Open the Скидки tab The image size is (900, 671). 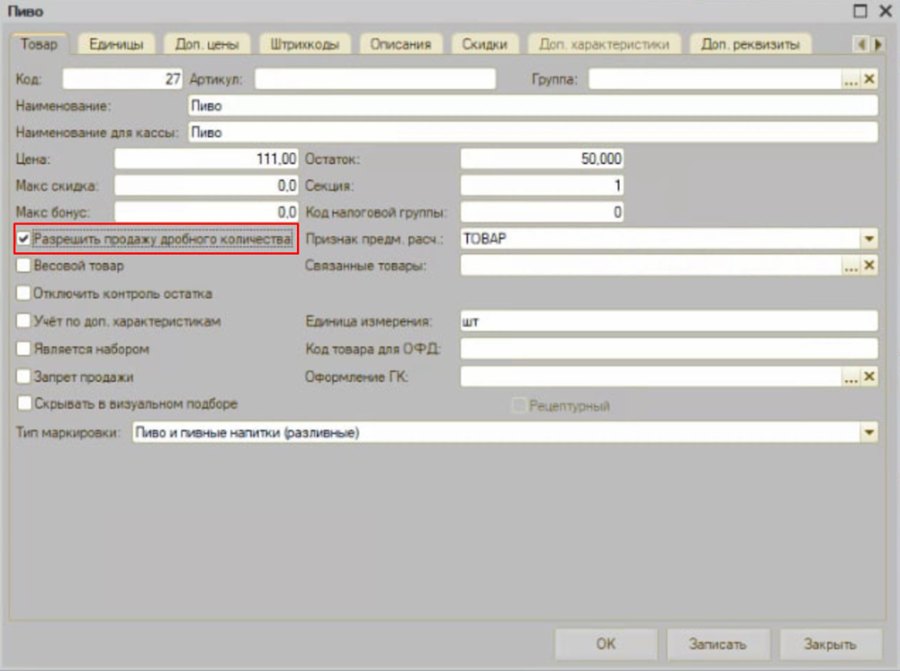coord(484,44)
